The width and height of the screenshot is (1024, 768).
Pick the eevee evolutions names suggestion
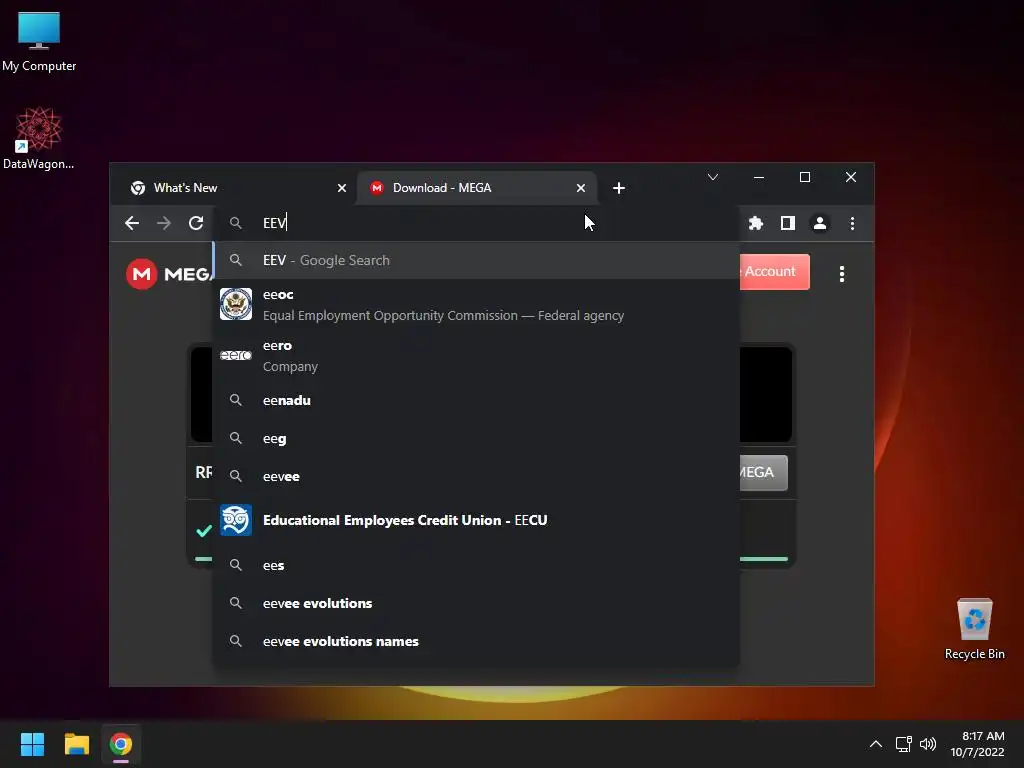(x=477, y=641)
